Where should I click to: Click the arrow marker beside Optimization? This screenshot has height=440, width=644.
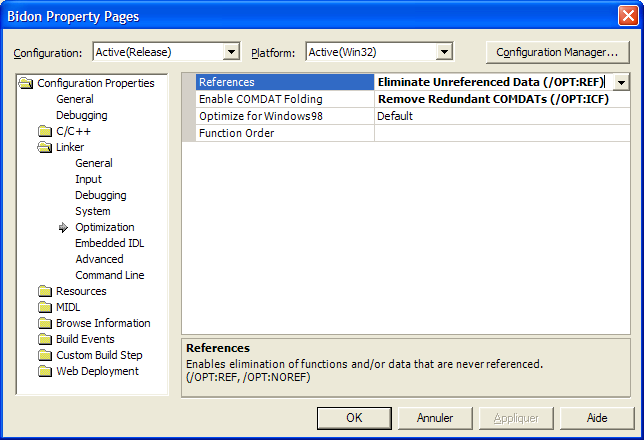pyautogui.click(x=63, y=228)
